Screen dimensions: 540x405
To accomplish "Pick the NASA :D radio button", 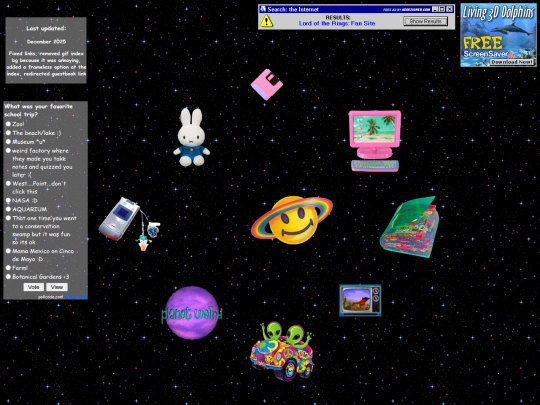I will (8, 200).
